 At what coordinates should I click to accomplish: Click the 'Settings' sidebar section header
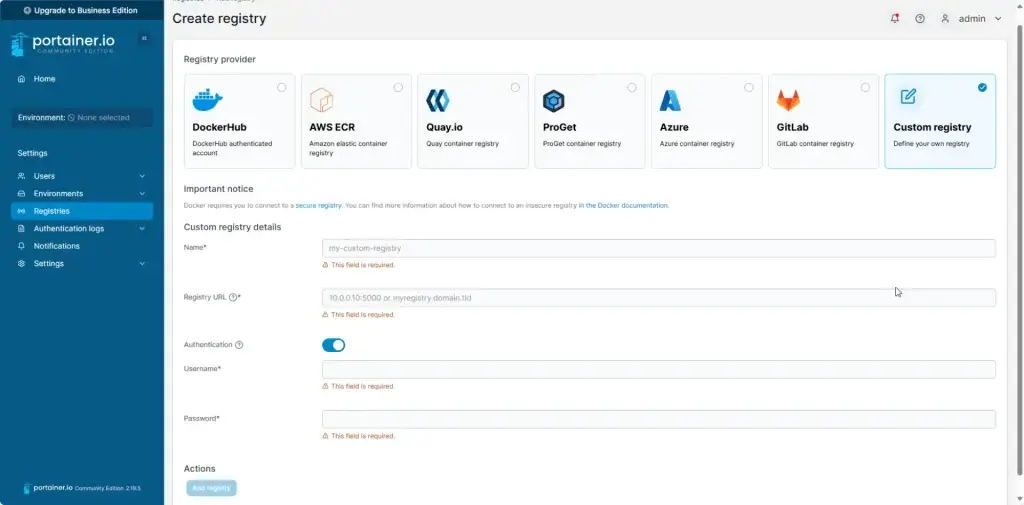(32, 154)
